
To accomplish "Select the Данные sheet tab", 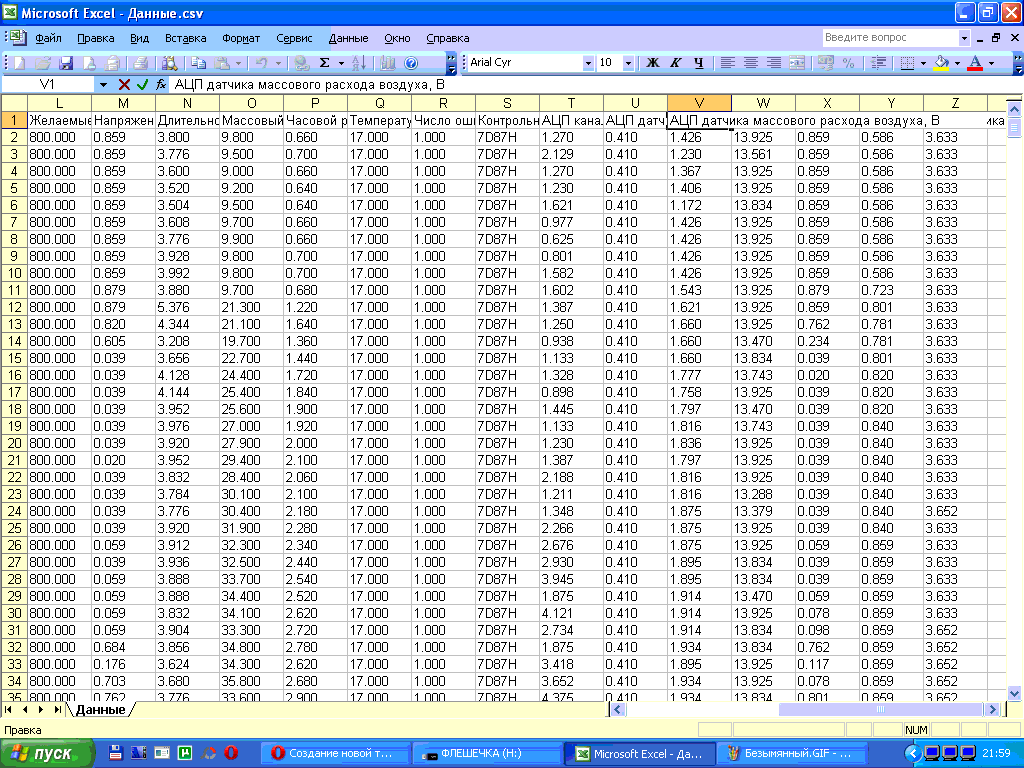I will pos(101,709).
